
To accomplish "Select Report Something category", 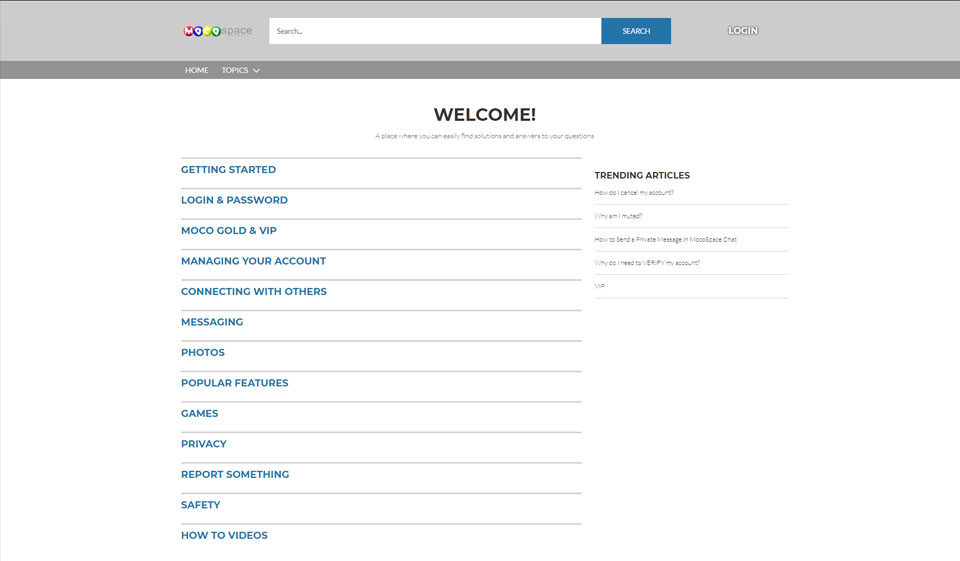I will tap(235, 475).
